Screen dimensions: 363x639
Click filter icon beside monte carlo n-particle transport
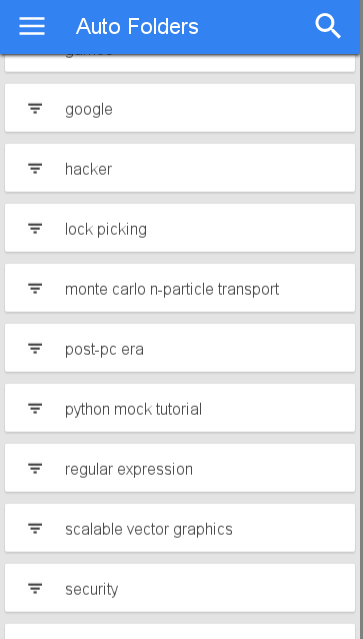click(x=35, y=288)
